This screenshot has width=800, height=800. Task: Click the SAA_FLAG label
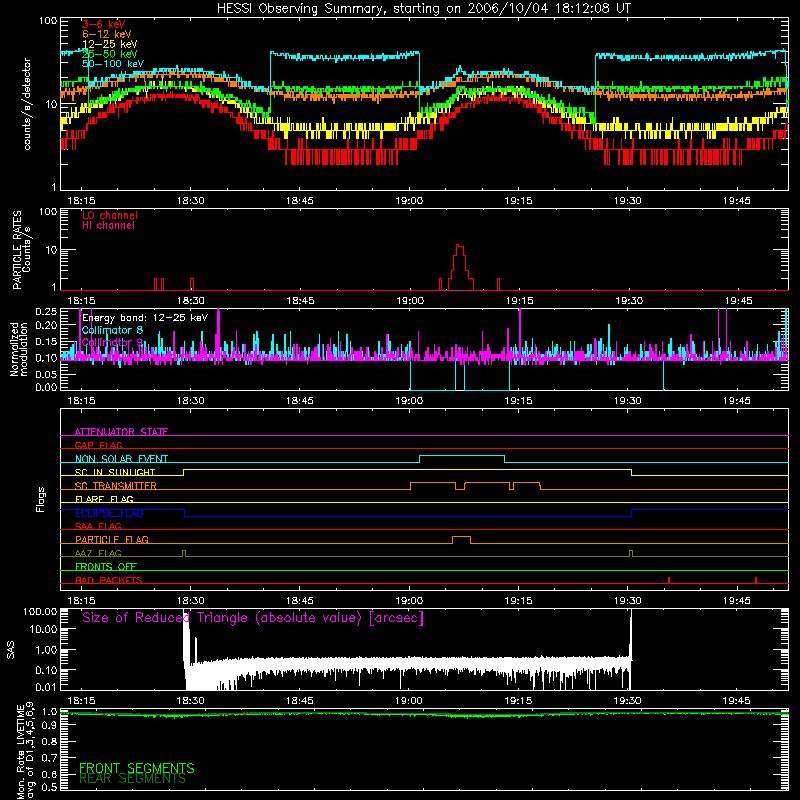click(x=98, y=526)
